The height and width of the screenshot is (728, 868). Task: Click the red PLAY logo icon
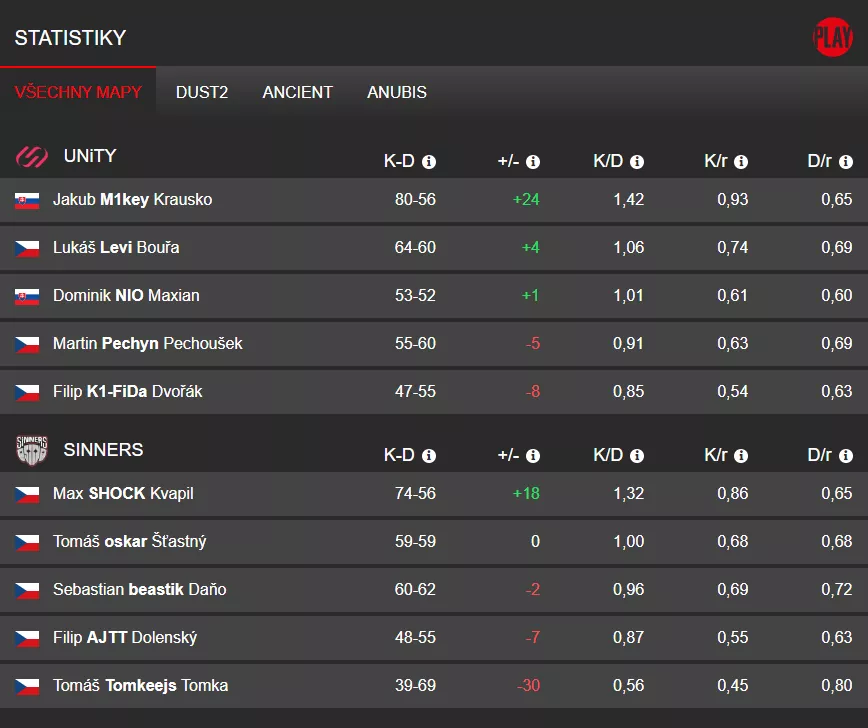pos(832,37)
